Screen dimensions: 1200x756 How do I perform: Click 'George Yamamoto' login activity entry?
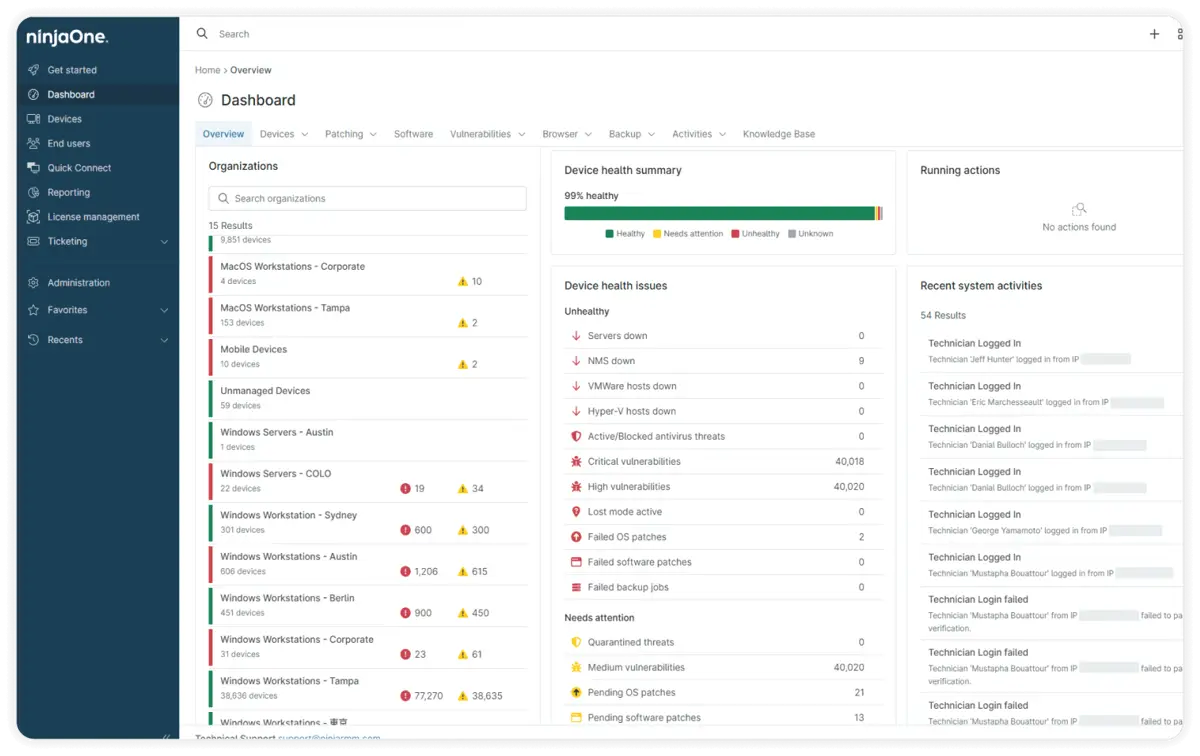(1050, 522)
